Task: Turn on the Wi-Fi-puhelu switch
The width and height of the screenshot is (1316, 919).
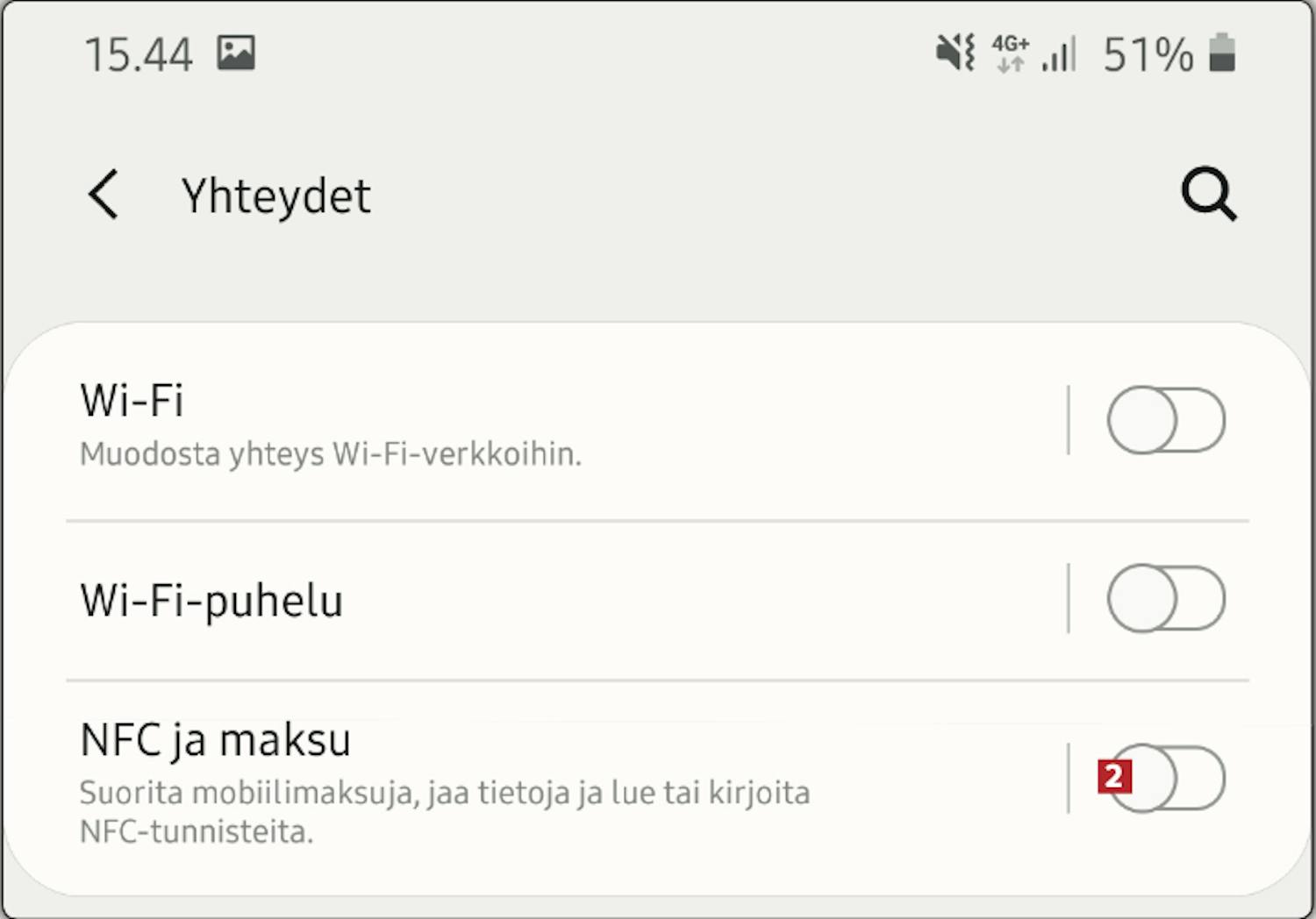Action: click(1166, 598)
